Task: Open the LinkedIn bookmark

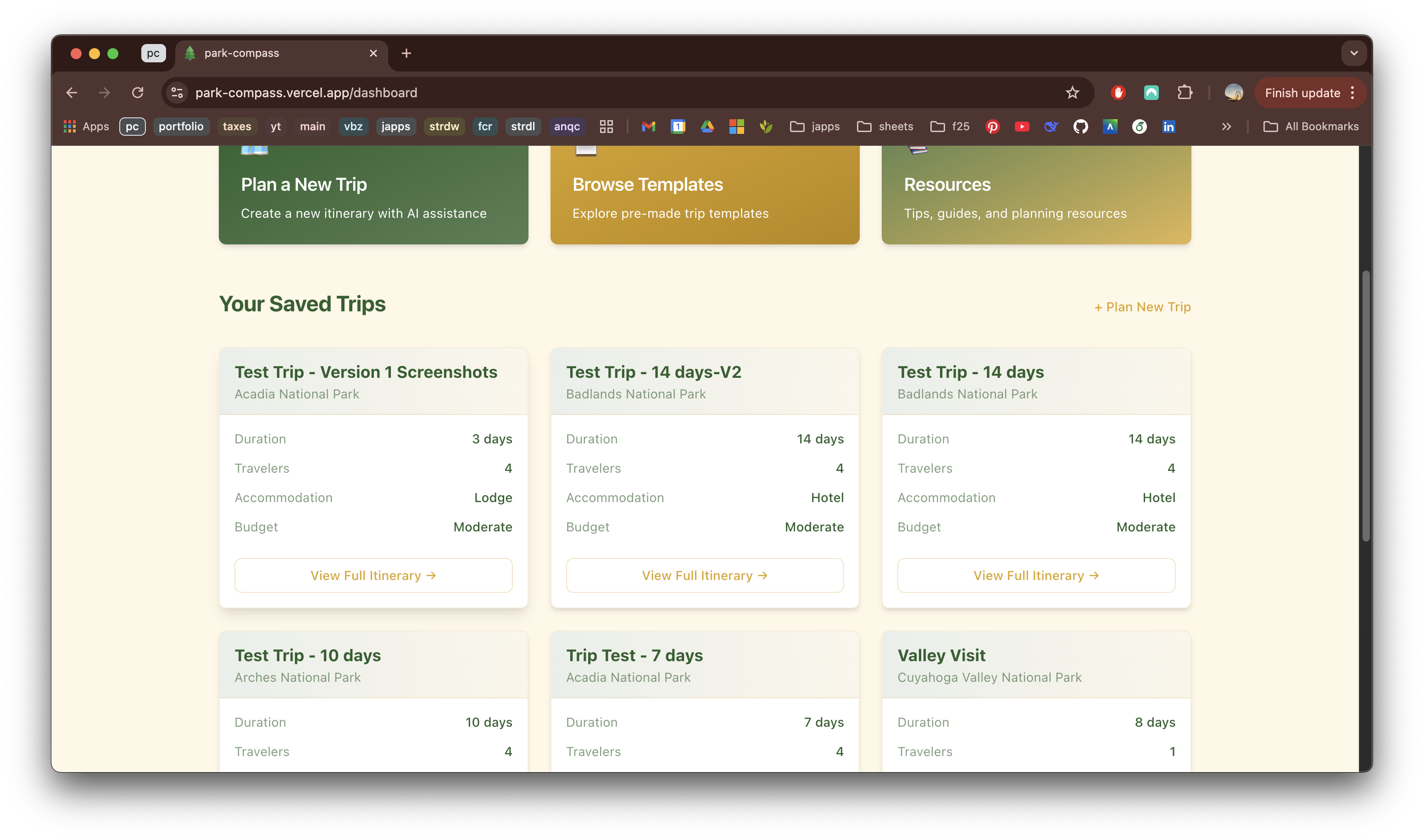Action: pyautogui.click(x=1169, y=127)
